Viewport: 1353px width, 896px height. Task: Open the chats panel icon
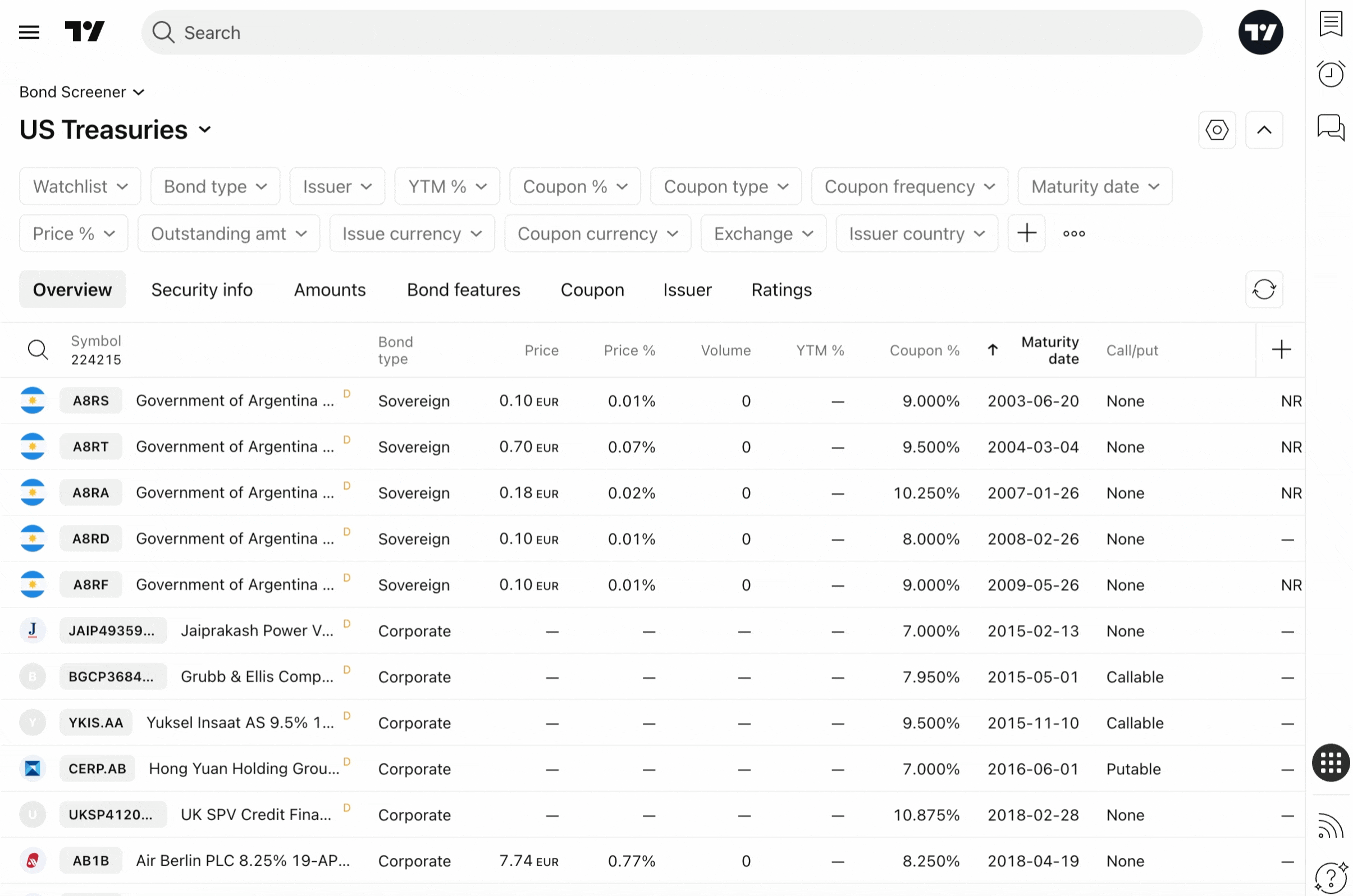coord(1330,127)
